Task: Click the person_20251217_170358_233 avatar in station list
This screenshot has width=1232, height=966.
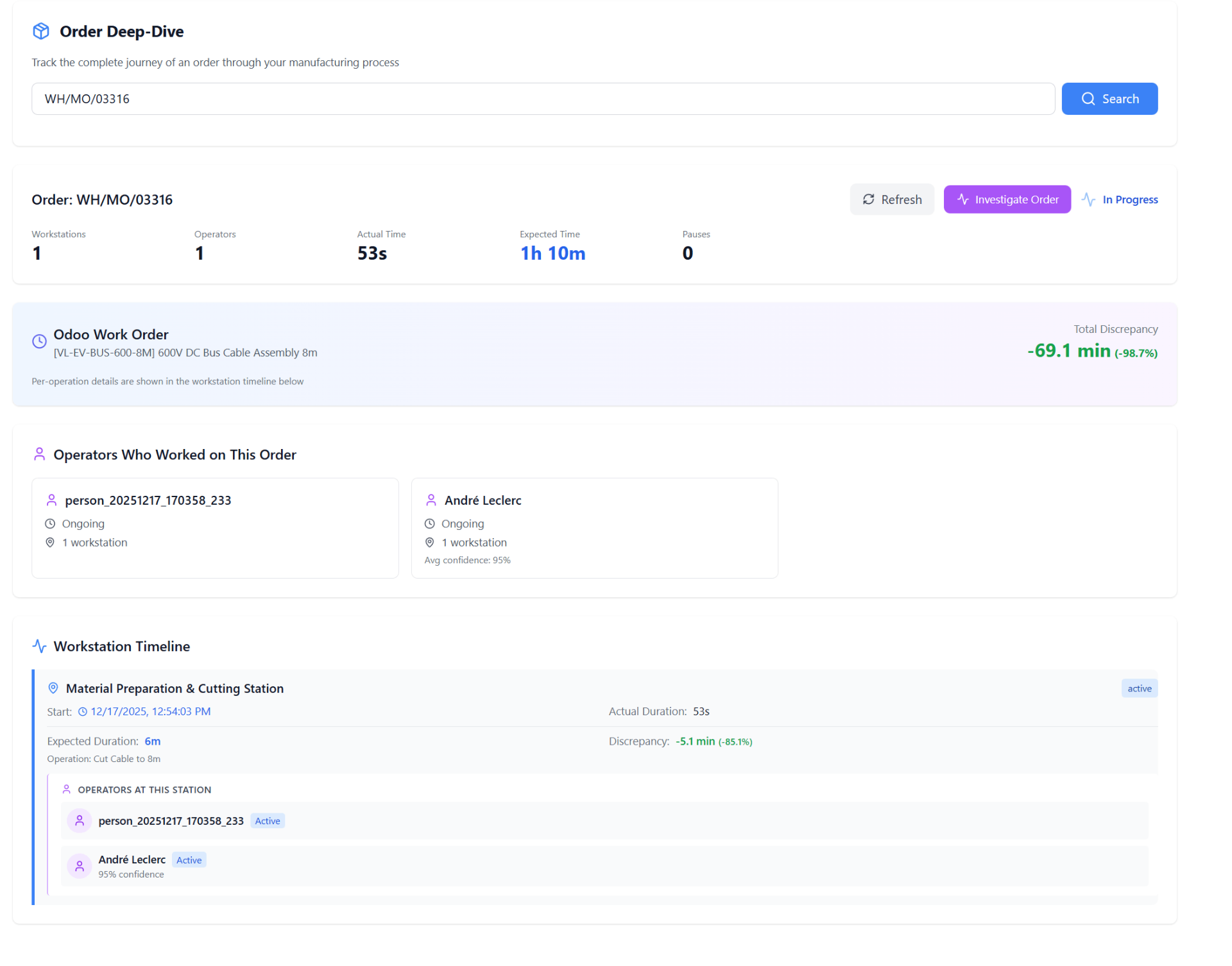Action: click(80, 820)
